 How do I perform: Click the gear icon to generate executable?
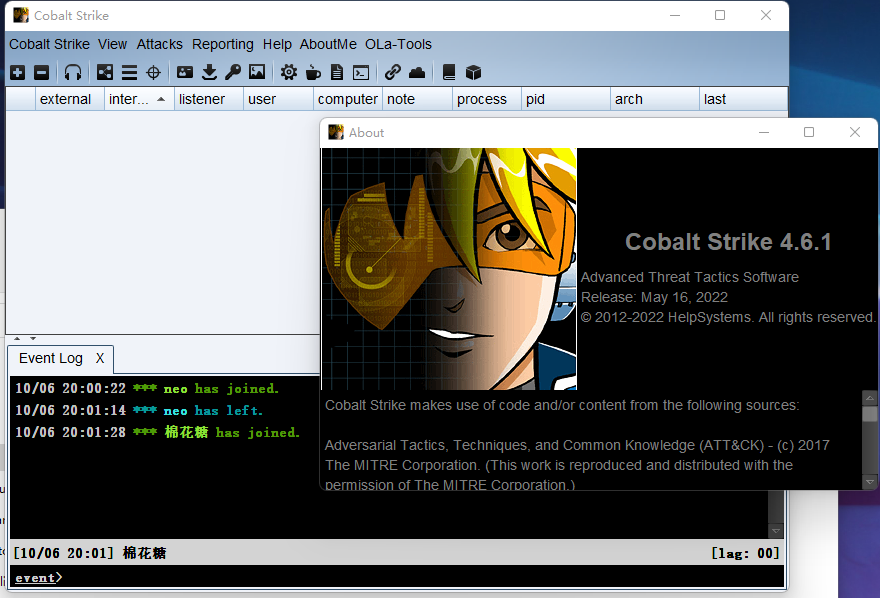[288, 72]
